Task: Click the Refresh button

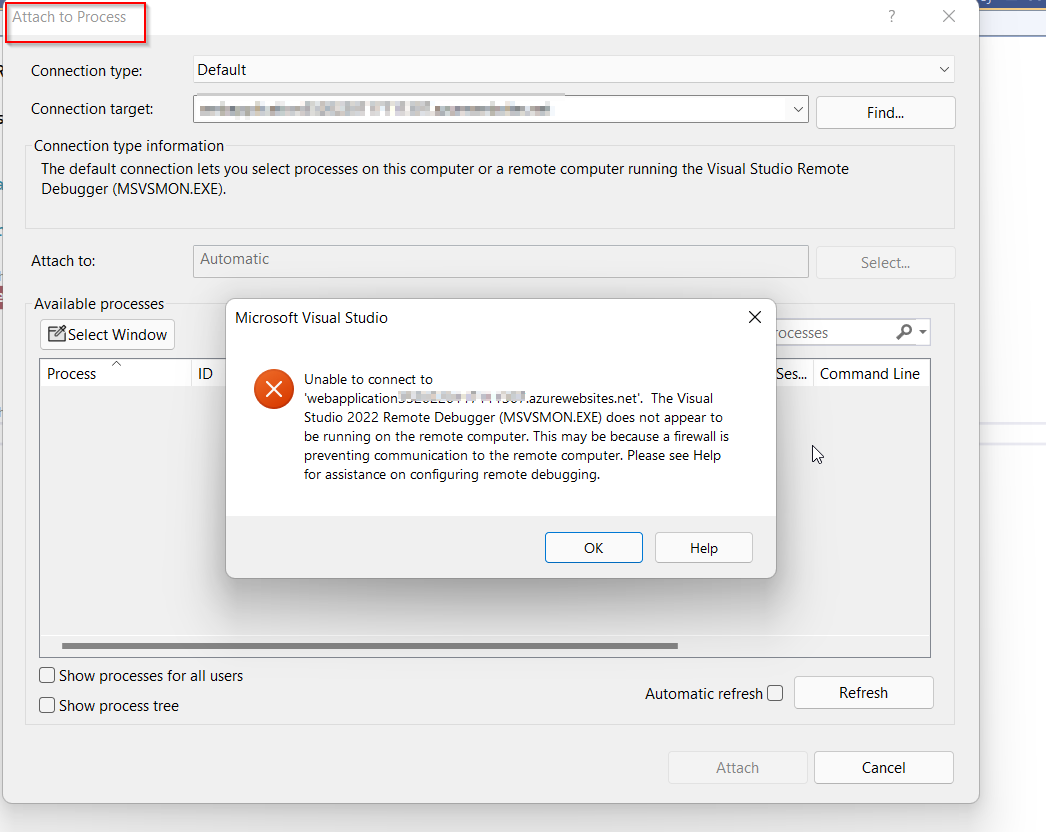Action: coord(863,693)
